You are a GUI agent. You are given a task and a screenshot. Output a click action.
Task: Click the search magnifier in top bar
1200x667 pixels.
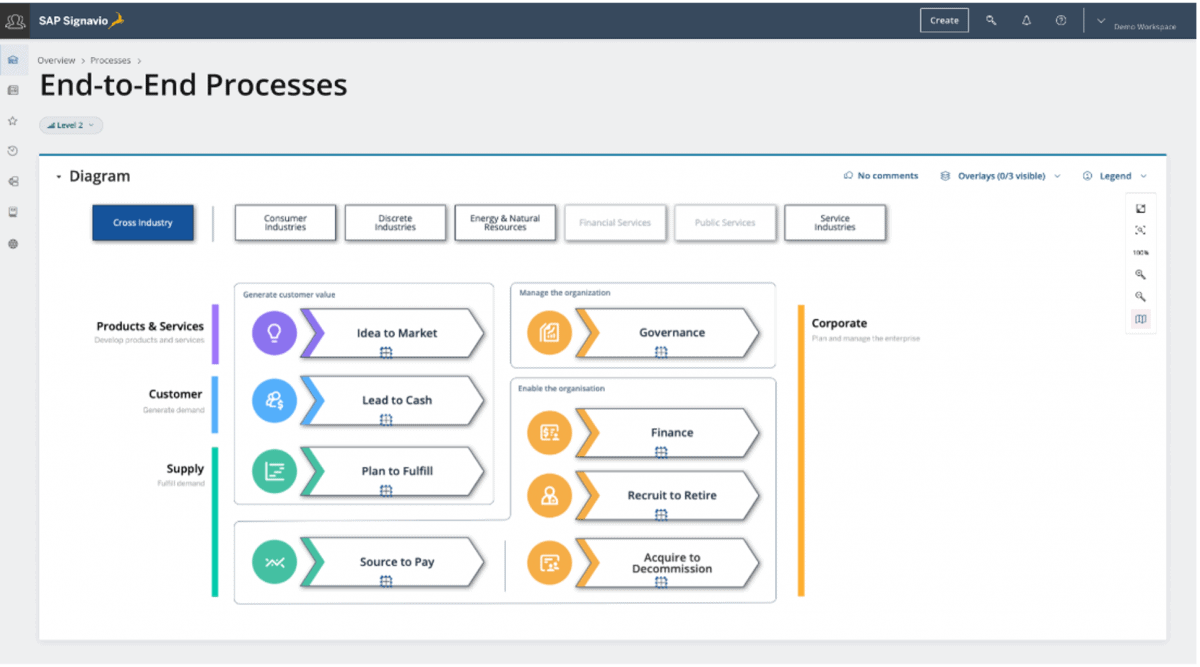pos(991,20)
